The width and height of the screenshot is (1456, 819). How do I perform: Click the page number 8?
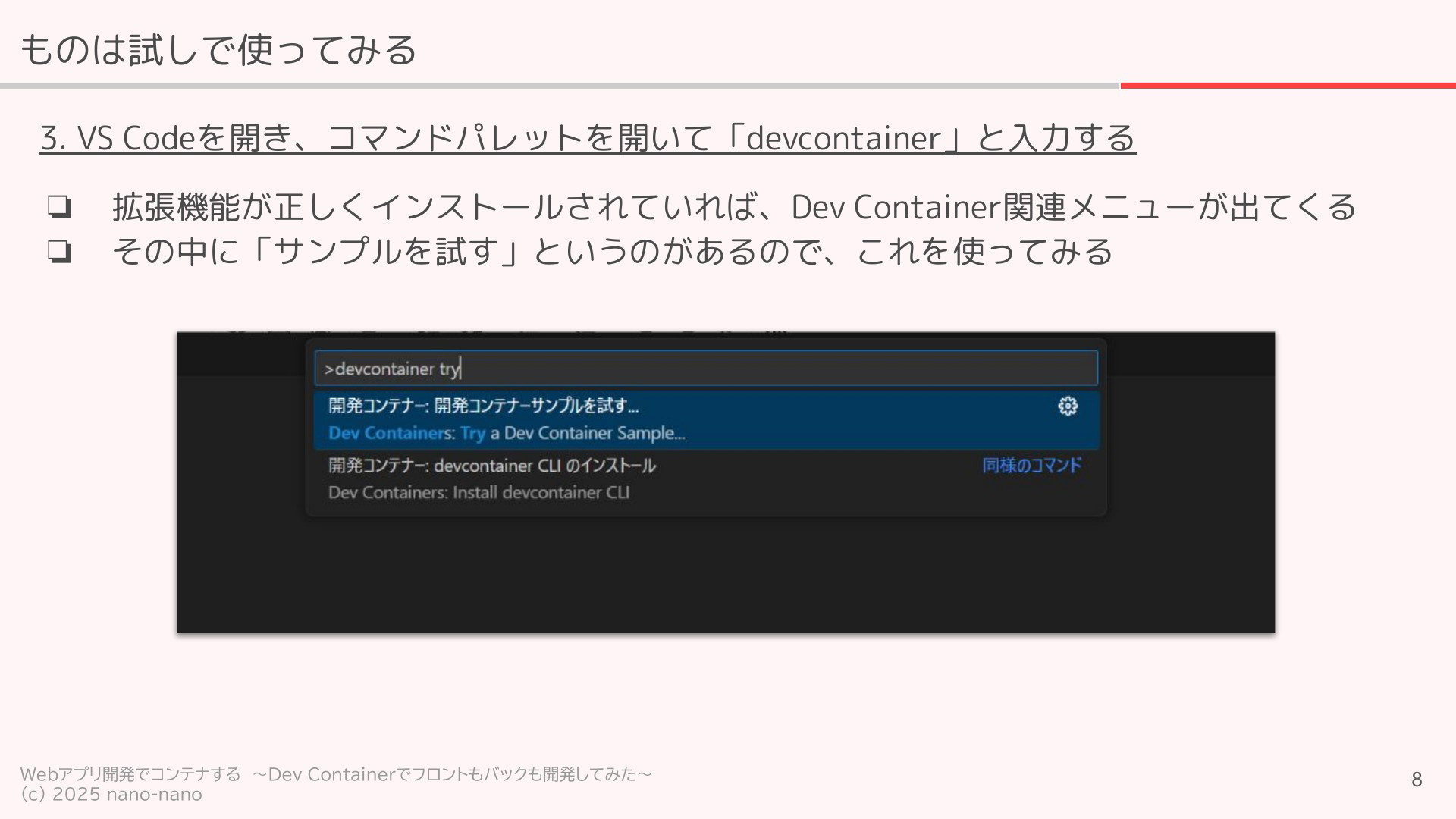point(1417,780)
